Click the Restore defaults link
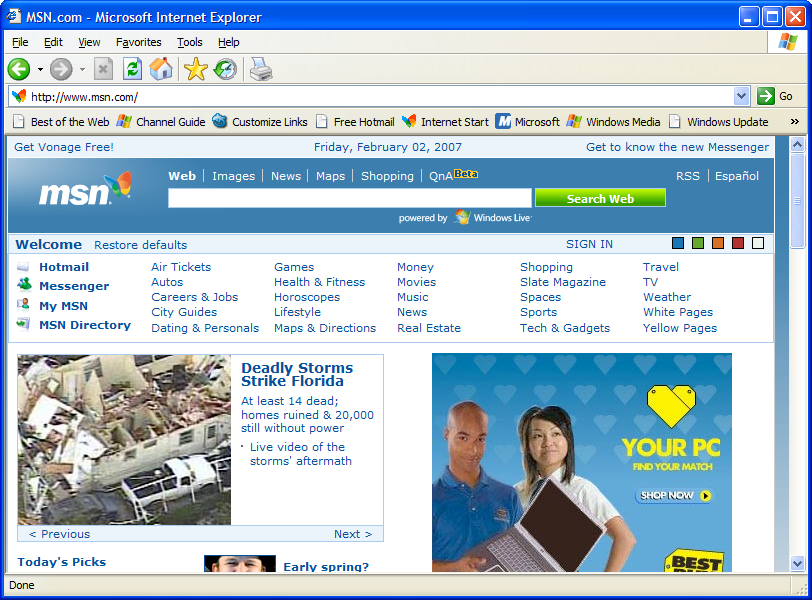This screenshot has height=600, width=812. coord(140,244)
